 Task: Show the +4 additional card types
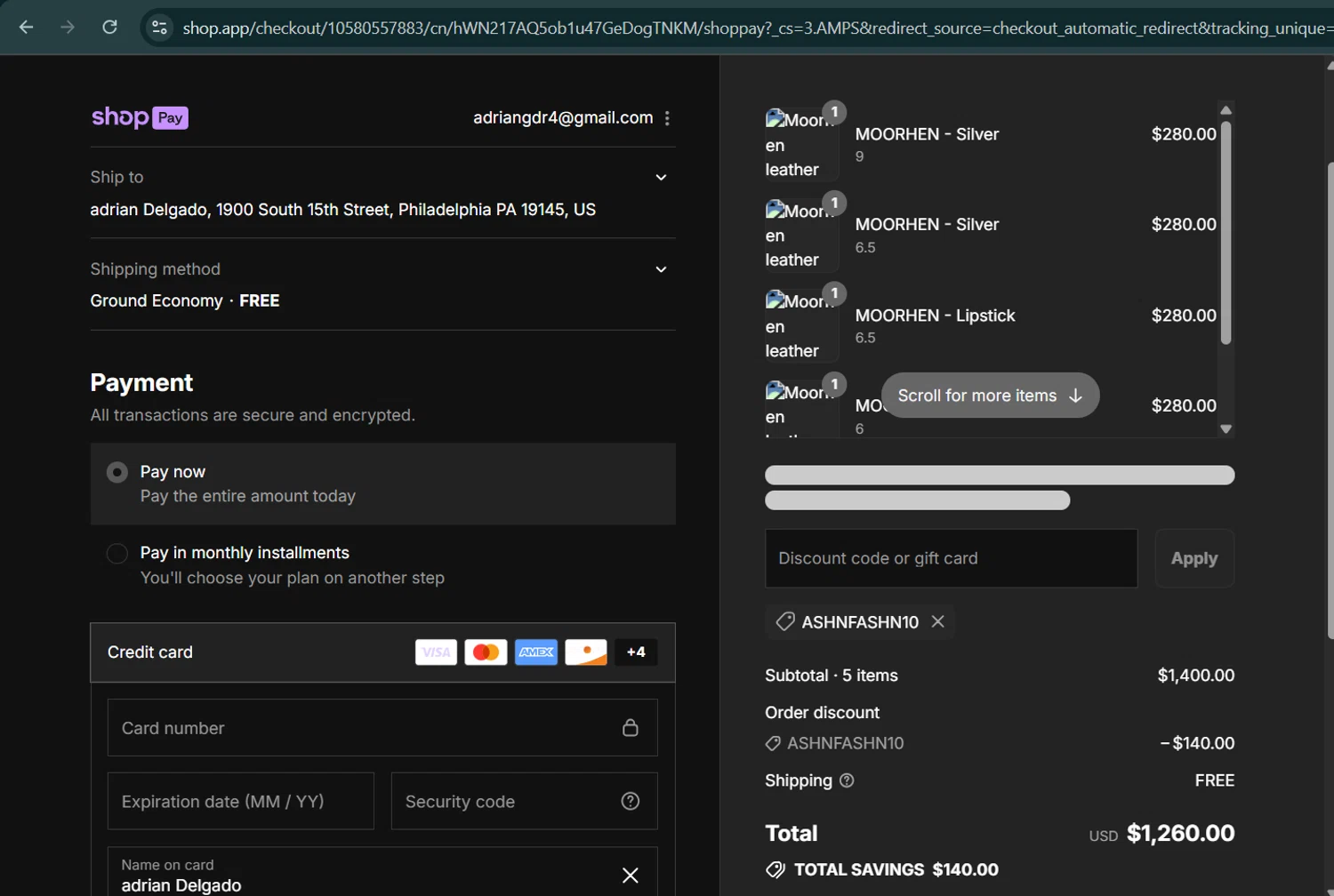[636, 652]
